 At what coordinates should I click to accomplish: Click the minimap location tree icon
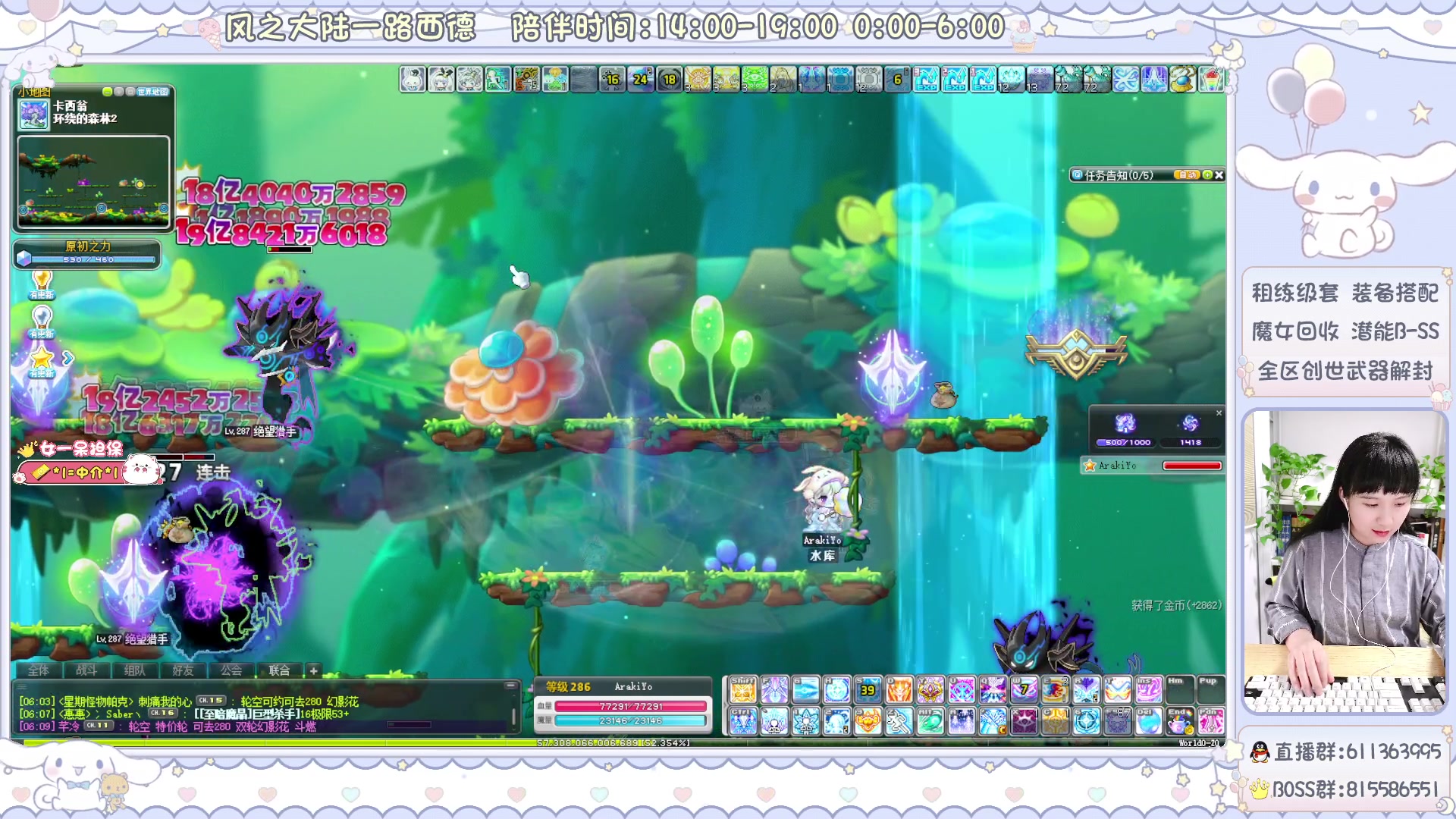33,115
